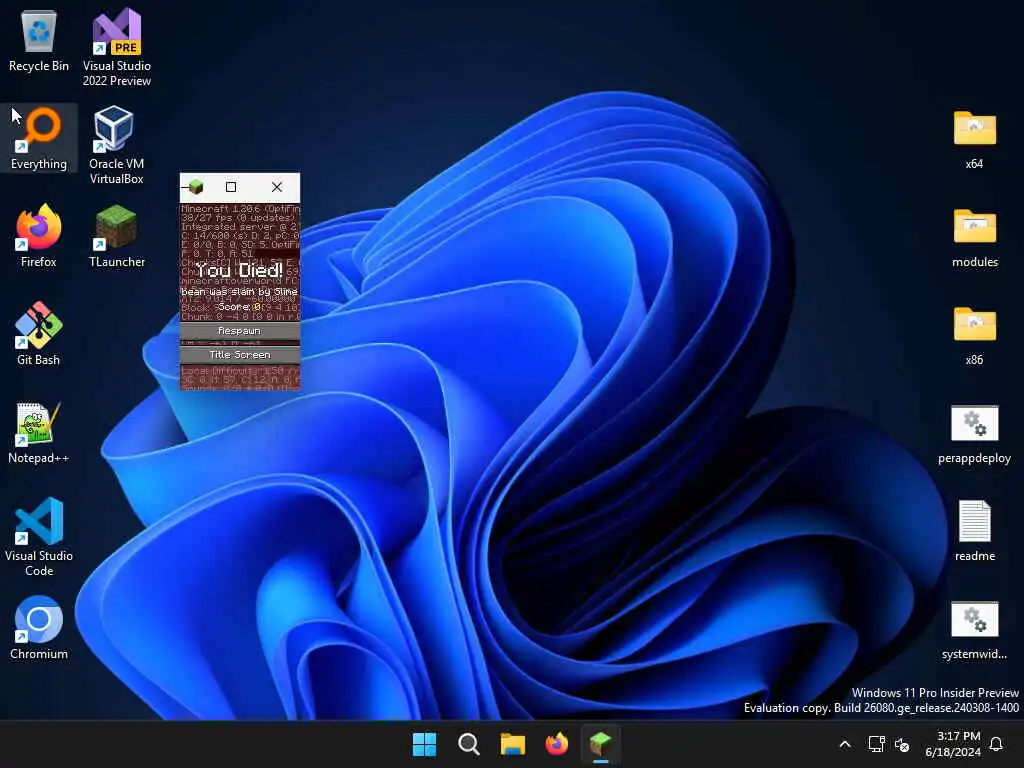1024x768 pixels.
Task: Select the Visual Studio Code shortcut
Action: [x=39, y=537]
